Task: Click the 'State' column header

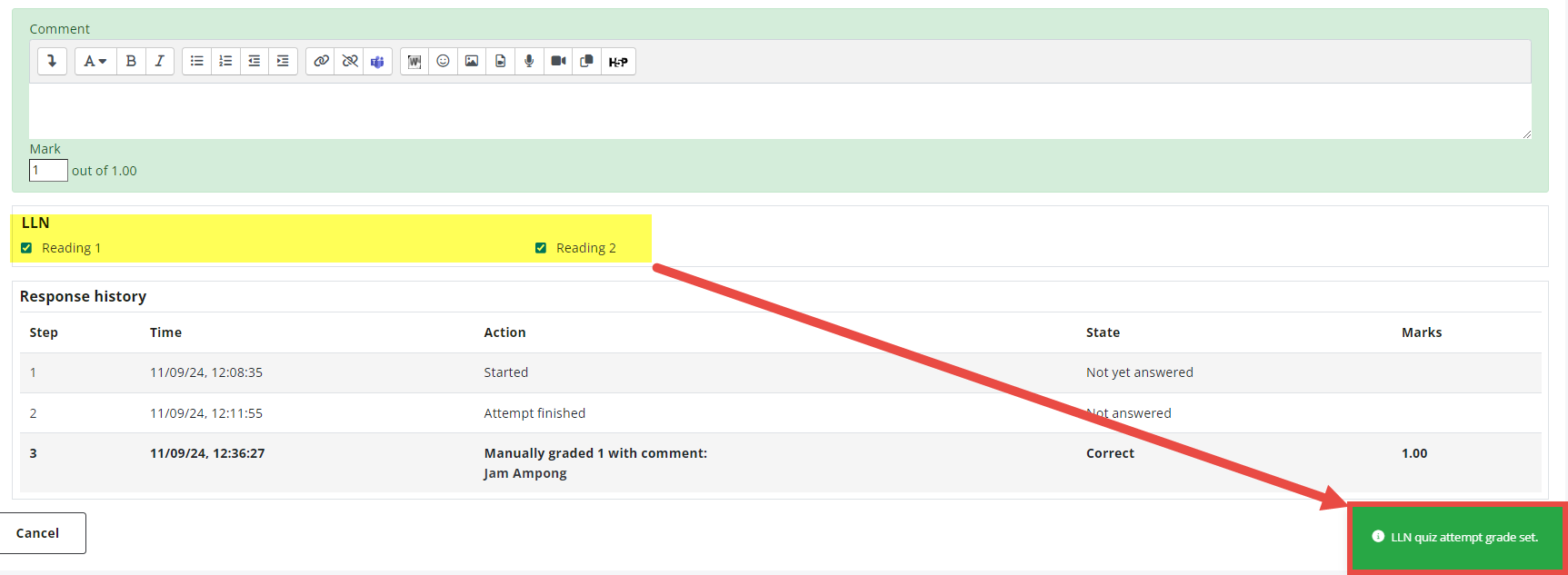Action: (x=1103, y=332)
